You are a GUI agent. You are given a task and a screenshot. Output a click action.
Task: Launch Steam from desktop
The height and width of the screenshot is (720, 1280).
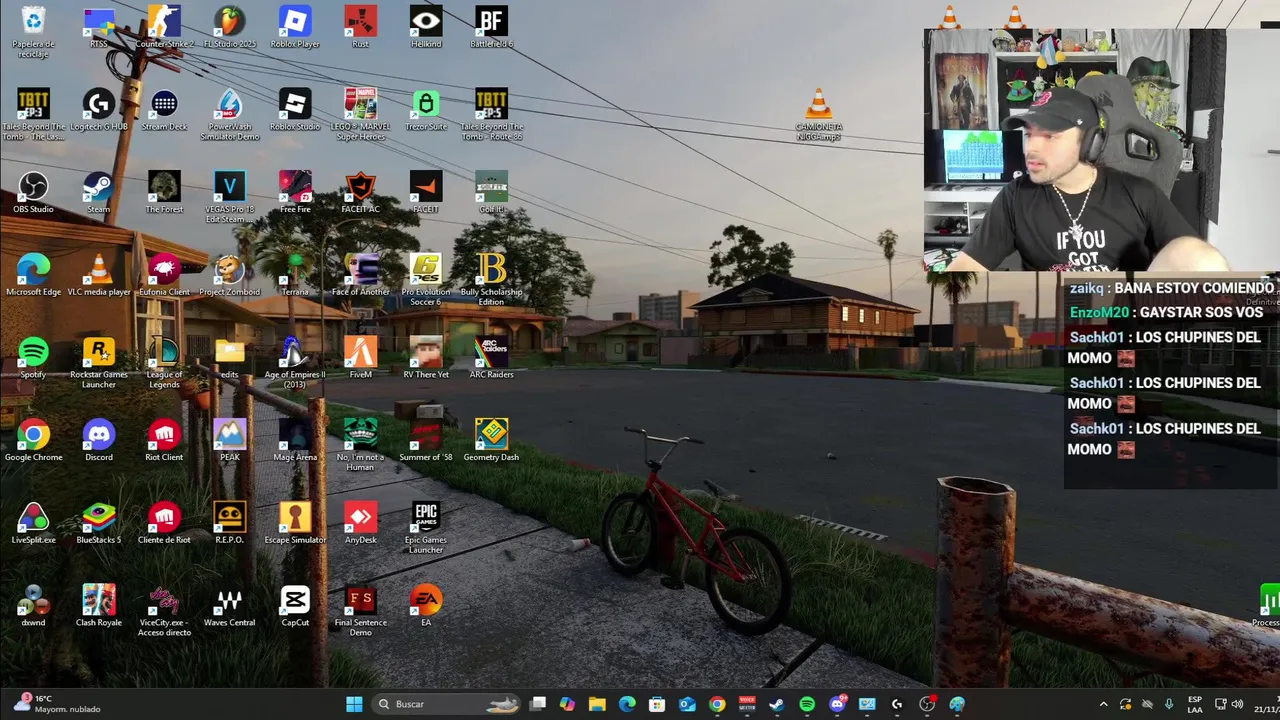[x=98, y=194]
